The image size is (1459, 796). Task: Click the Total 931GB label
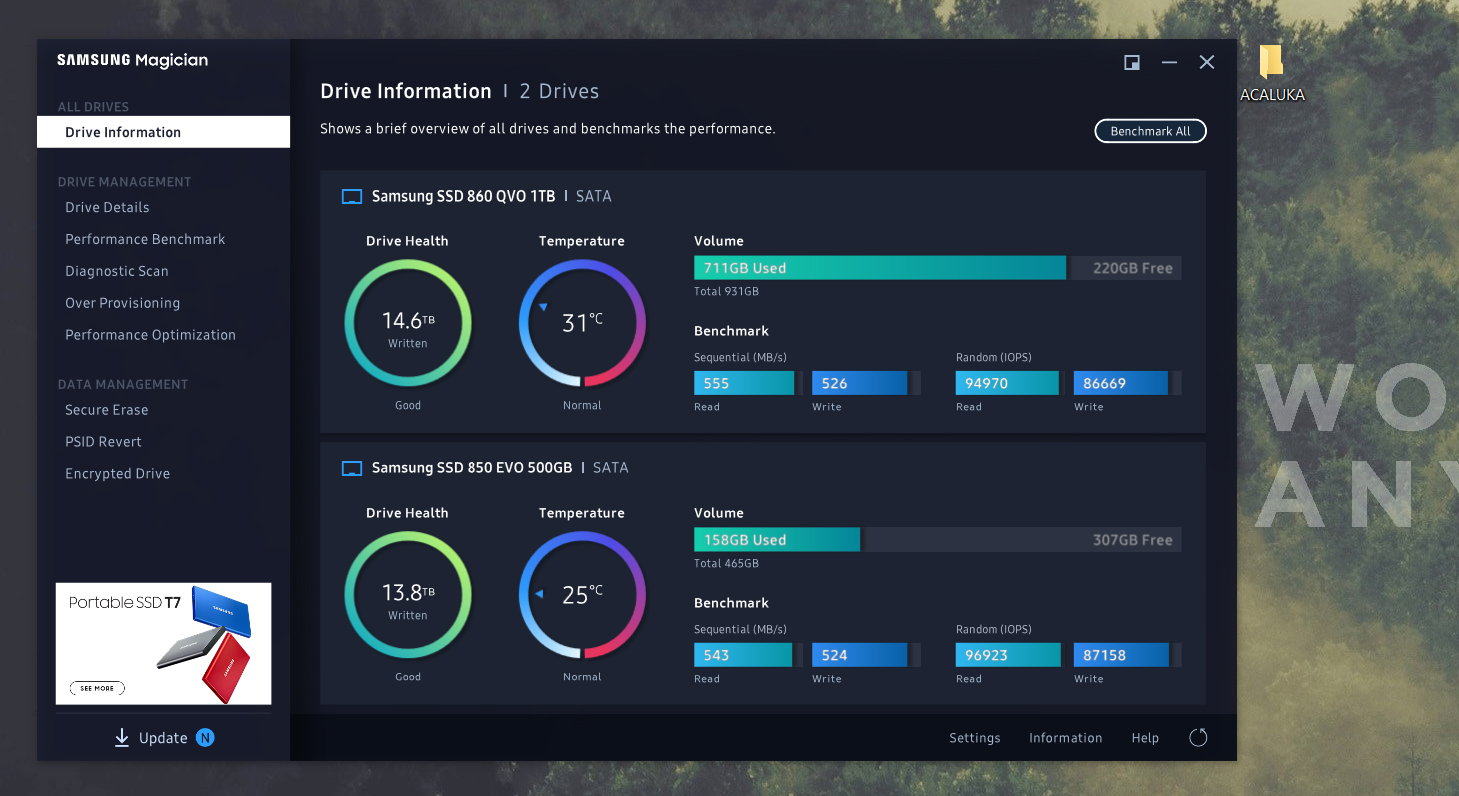coord(726,292)
